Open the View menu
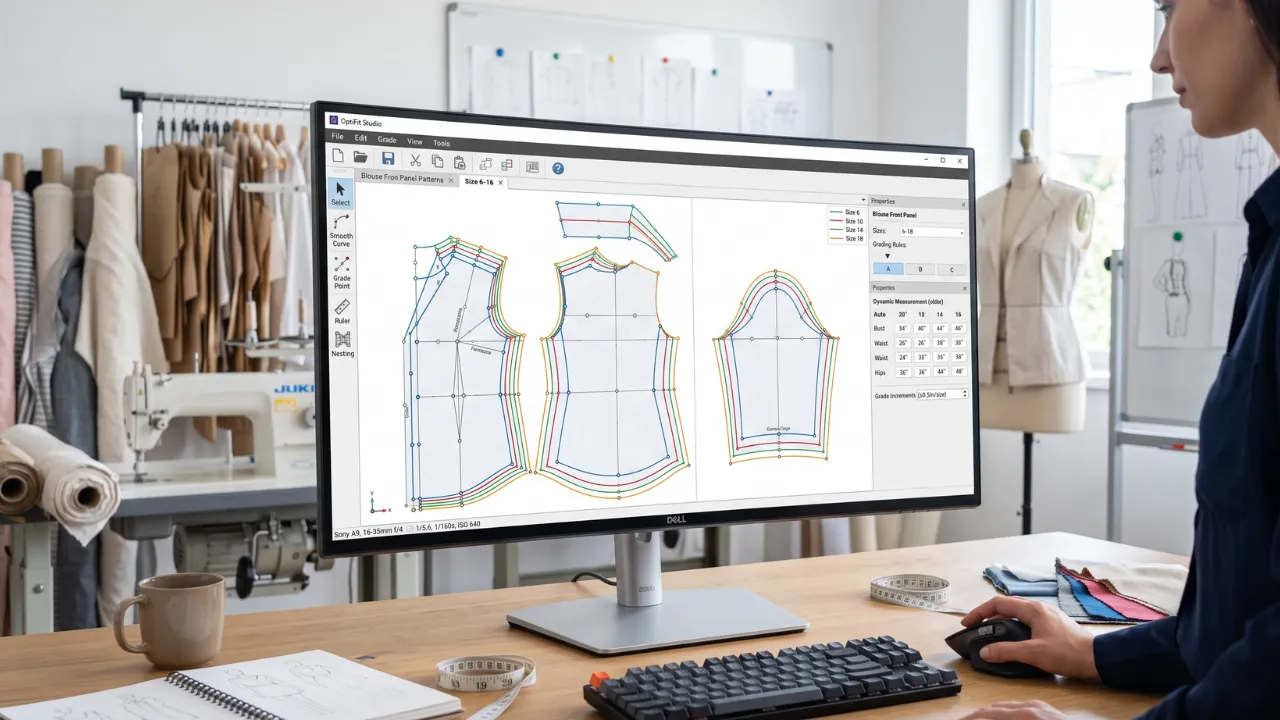Screen dimensions: 1280x720 coord(415,142)
